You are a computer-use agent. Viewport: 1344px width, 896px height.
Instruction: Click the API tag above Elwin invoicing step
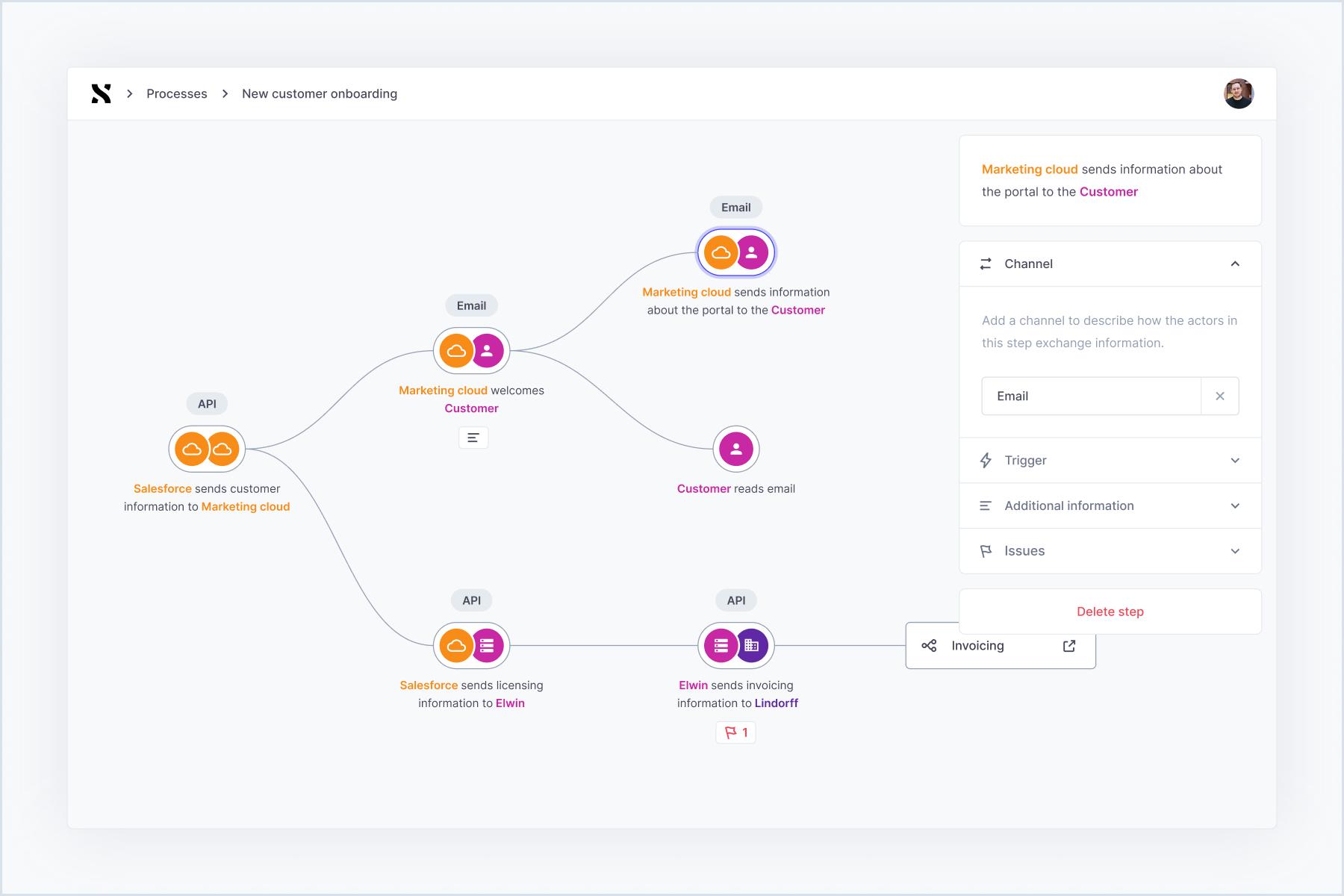(736, 600)
